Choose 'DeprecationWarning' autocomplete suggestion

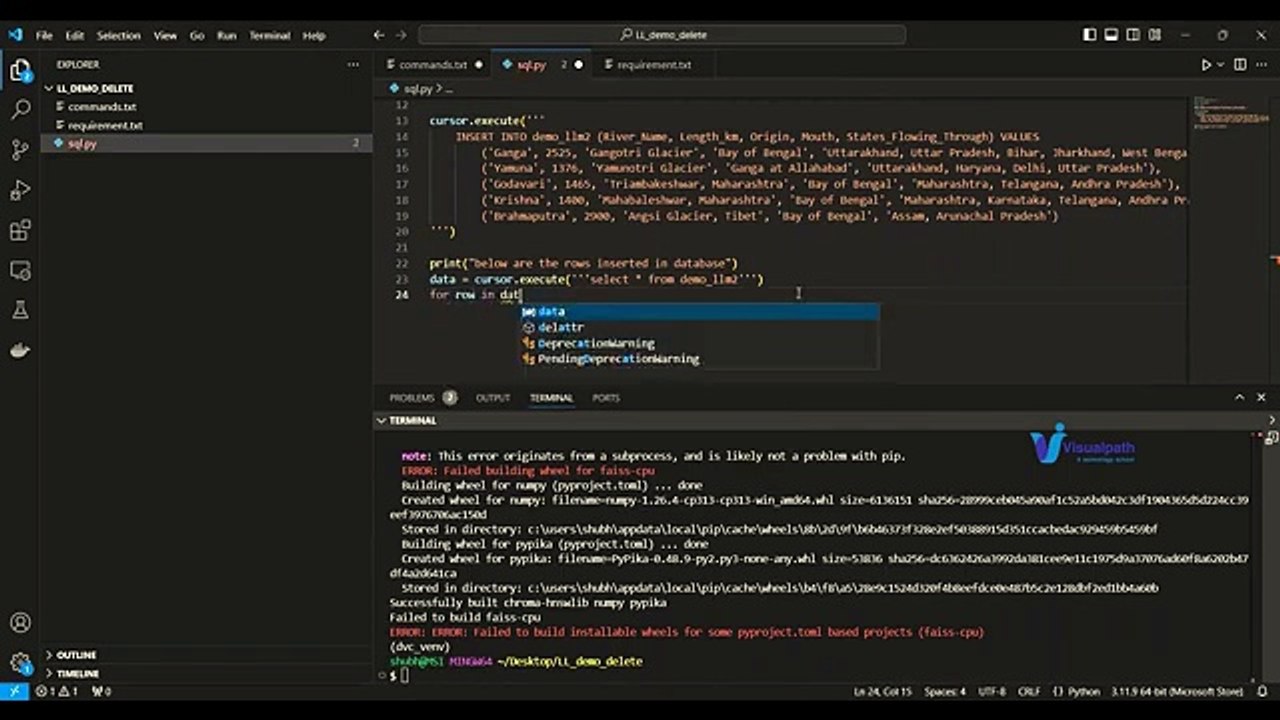699,344
